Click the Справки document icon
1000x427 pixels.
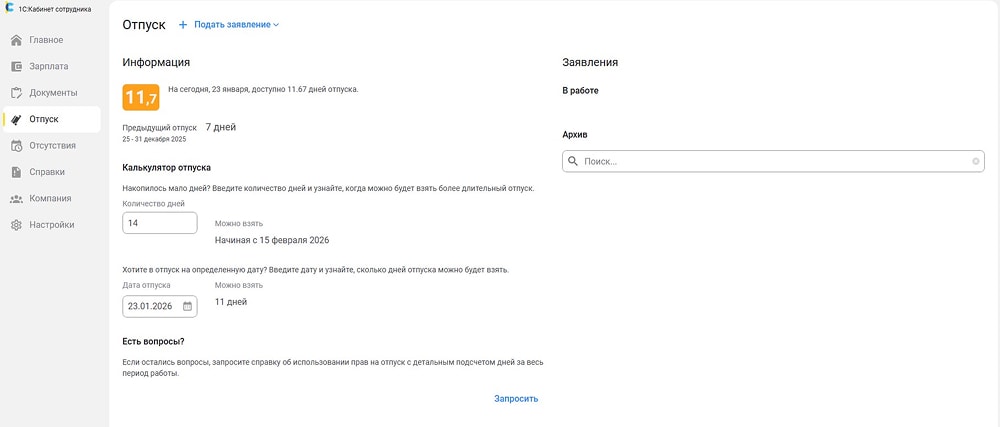[16, 172]
